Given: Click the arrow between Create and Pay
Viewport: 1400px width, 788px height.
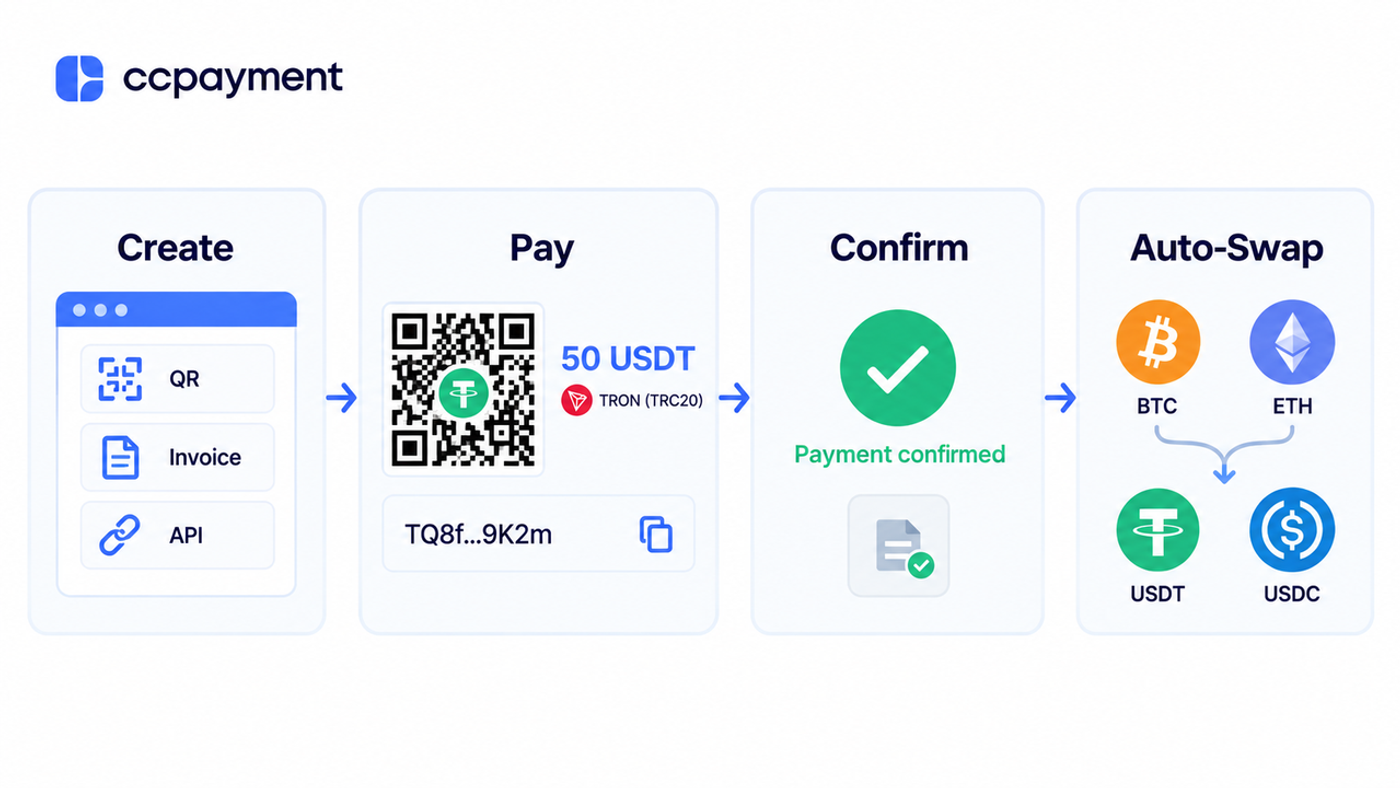Looking at the screenshot, I should click(x=342, y=399).
